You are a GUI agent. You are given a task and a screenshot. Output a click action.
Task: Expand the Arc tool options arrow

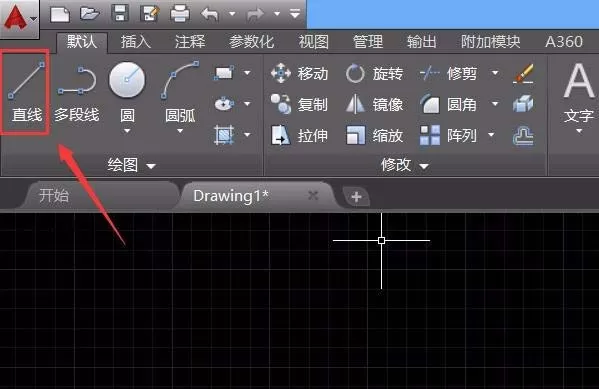point(180,131)
